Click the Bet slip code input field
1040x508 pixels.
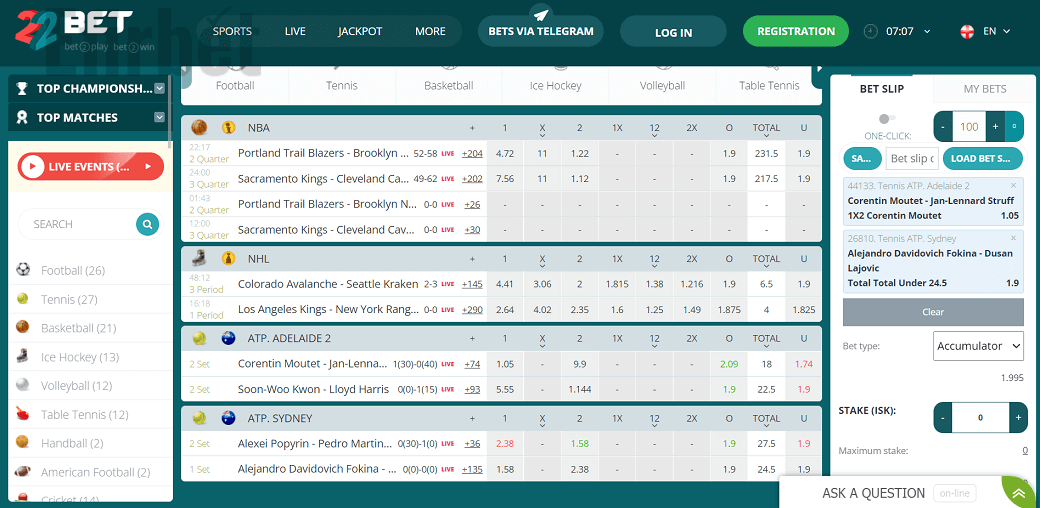[912, 159]
